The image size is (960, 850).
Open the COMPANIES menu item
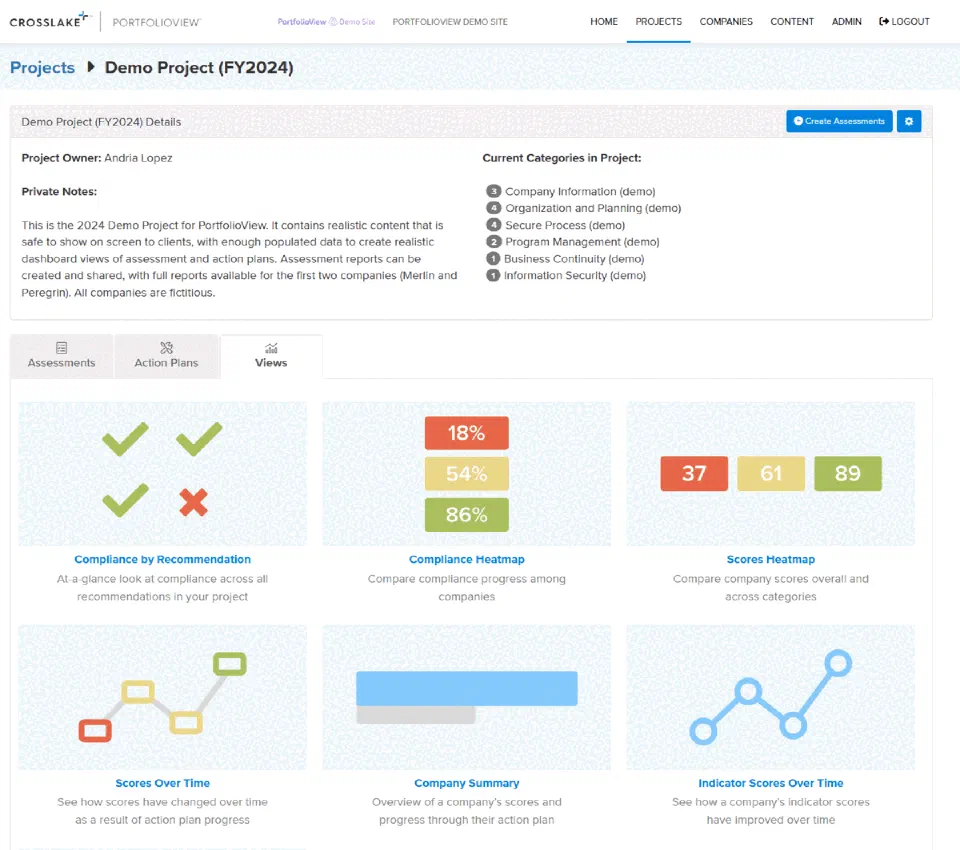tap(726, 21)
